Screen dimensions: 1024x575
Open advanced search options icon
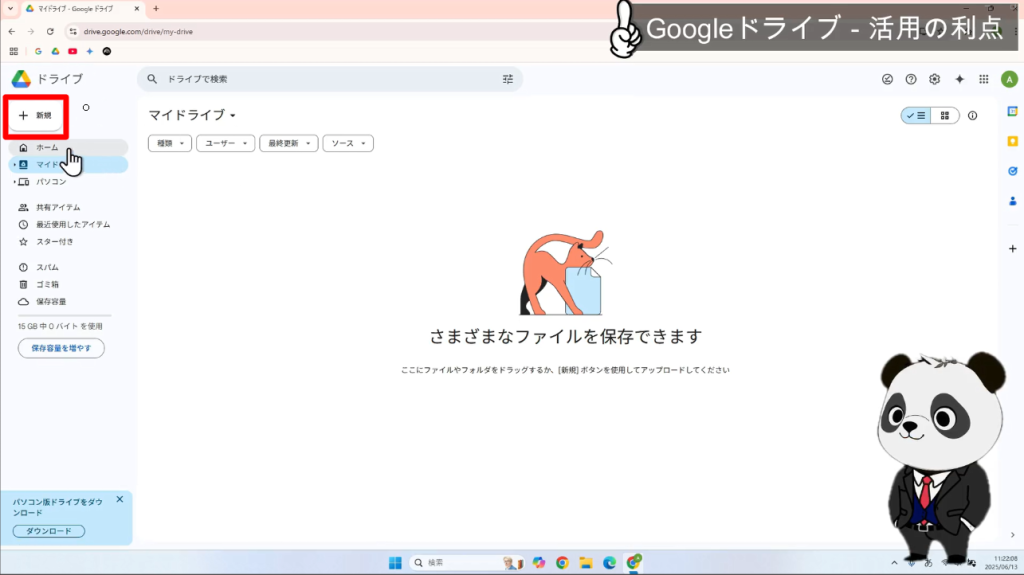507,79
